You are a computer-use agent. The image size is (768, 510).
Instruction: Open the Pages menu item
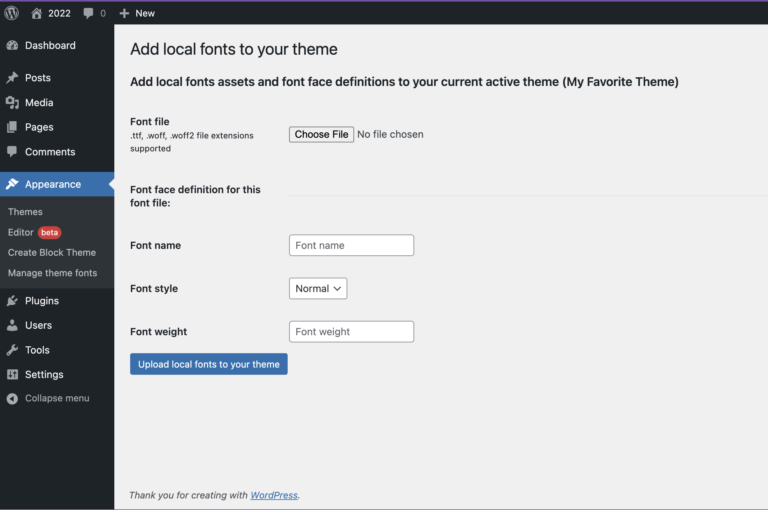point(39,127)
